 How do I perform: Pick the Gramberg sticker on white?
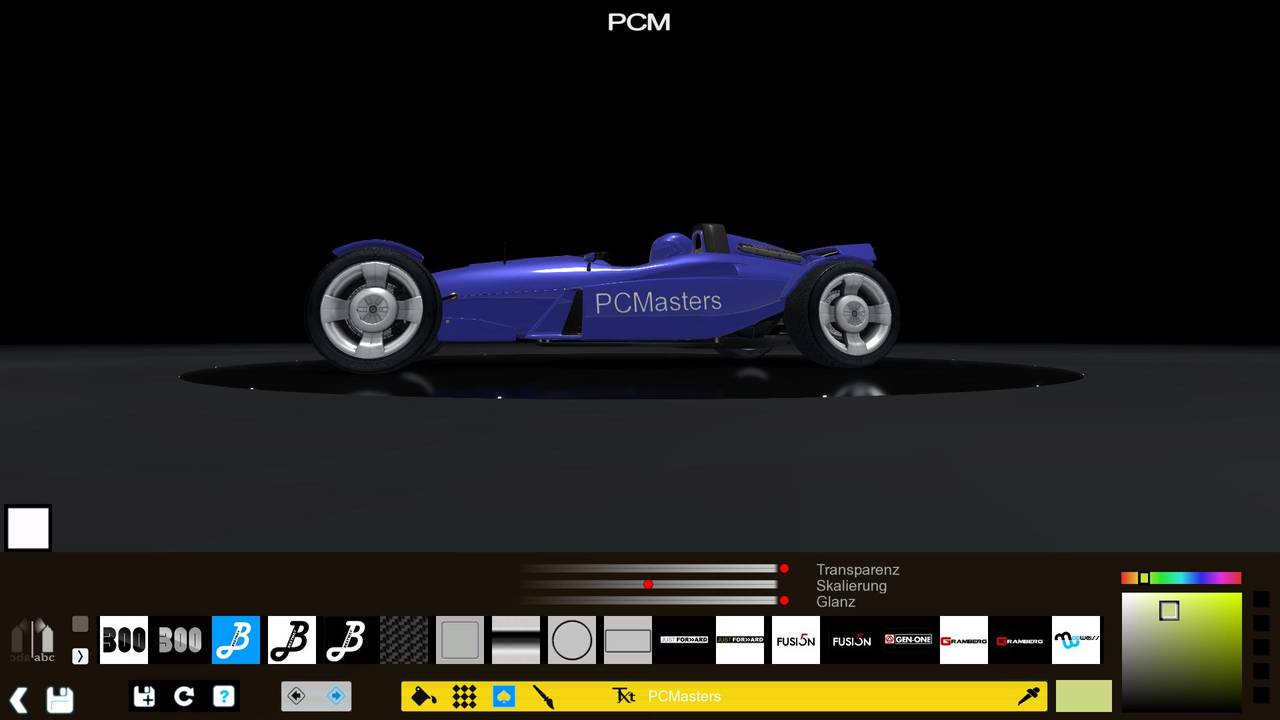(964, 640)
